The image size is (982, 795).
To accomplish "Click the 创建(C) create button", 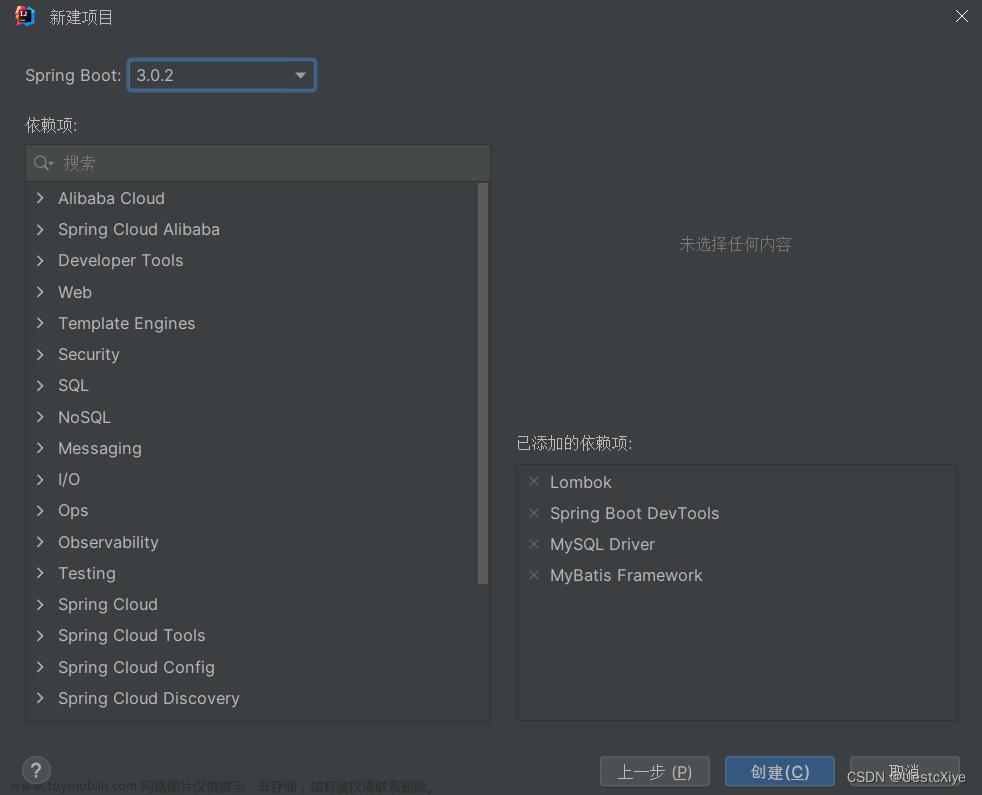I will point(780,771).
